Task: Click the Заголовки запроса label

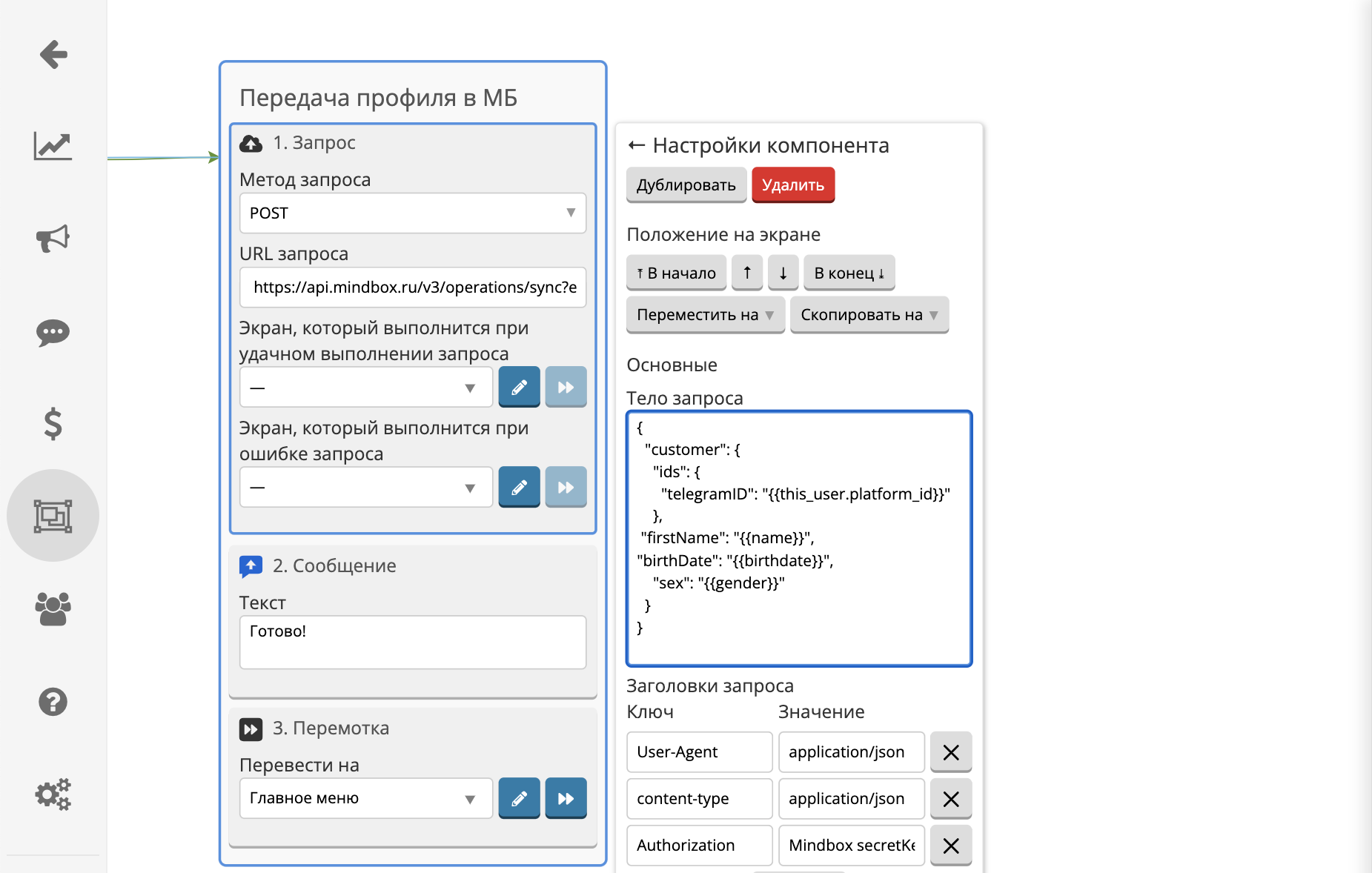Action: (x=710, y=686)
